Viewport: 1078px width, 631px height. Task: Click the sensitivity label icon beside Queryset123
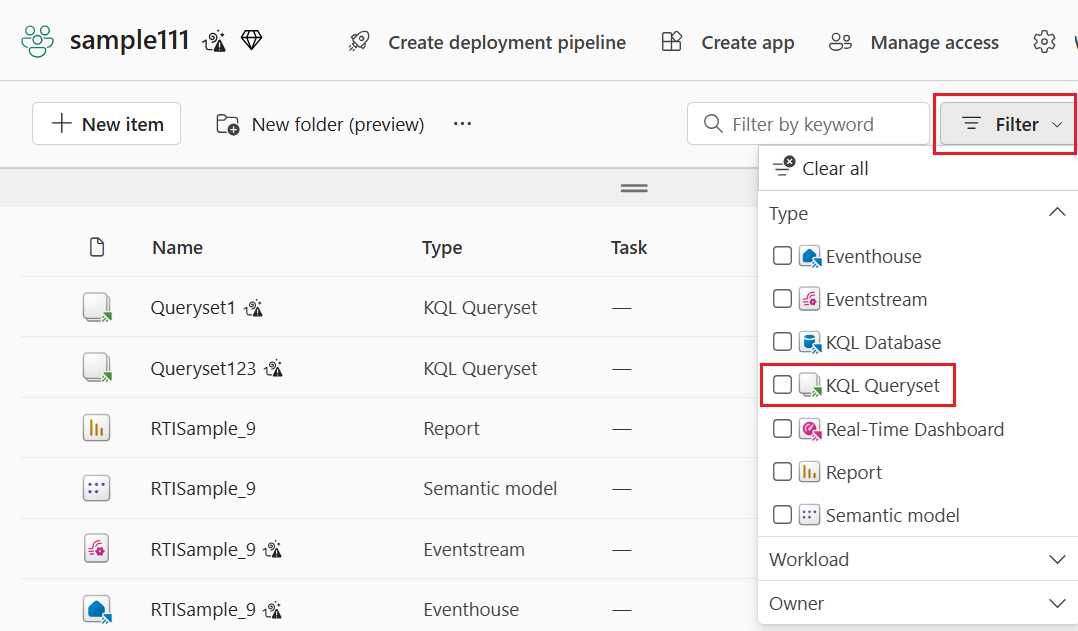pyautogui.click(x=274, y=368)
